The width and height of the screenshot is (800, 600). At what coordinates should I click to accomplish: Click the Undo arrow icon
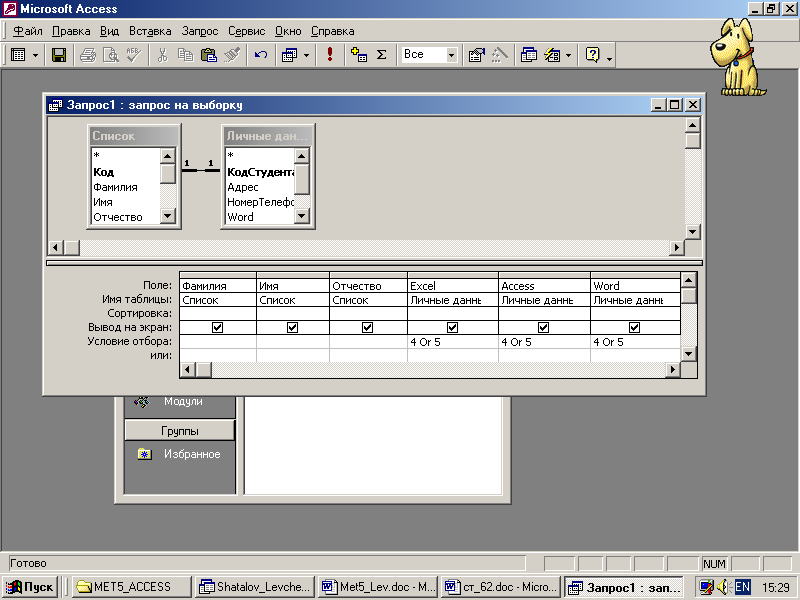(261, 55)
